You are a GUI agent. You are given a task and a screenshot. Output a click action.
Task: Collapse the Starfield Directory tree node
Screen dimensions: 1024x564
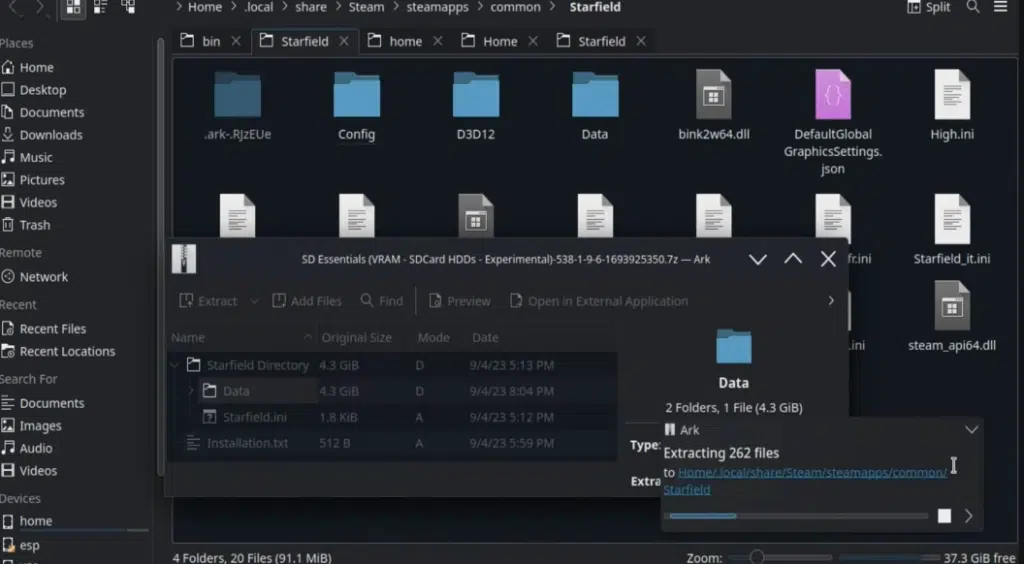(174, 365)
